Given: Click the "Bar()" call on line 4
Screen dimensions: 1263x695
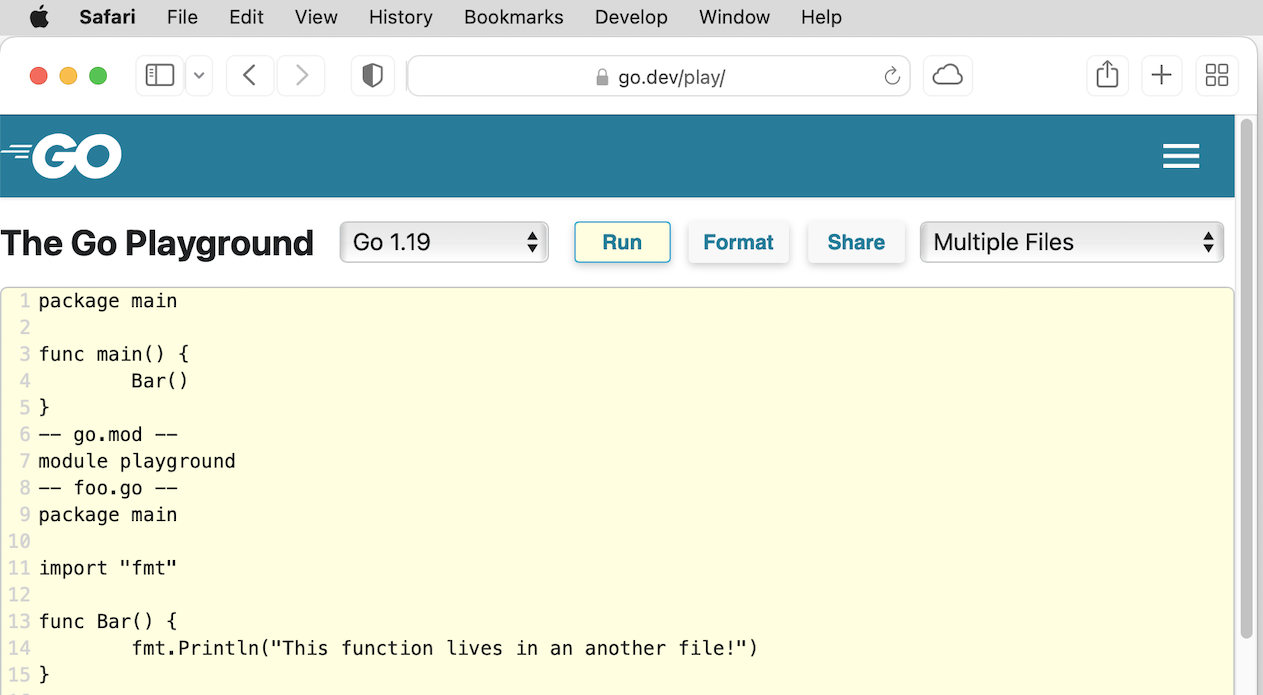Looking at the screenshot, I should coord(160,380).
